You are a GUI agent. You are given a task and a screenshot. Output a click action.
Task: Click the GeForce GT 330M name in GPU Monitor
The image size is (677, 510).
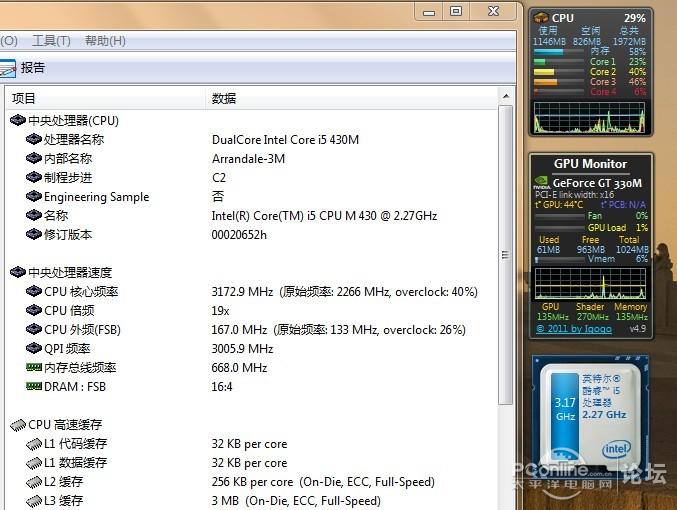pos(597,183)
